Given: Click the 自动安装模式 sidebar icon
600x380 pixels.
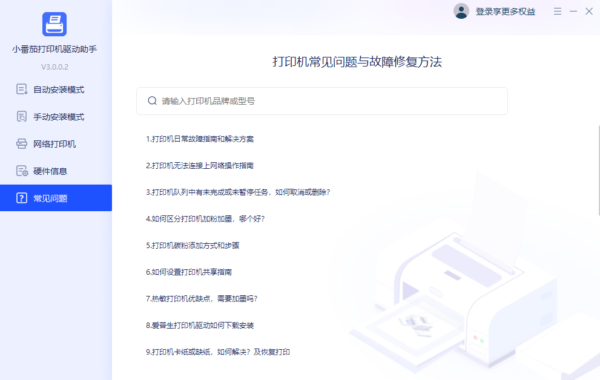Looking at the screenshot, I should pos(22,89).
